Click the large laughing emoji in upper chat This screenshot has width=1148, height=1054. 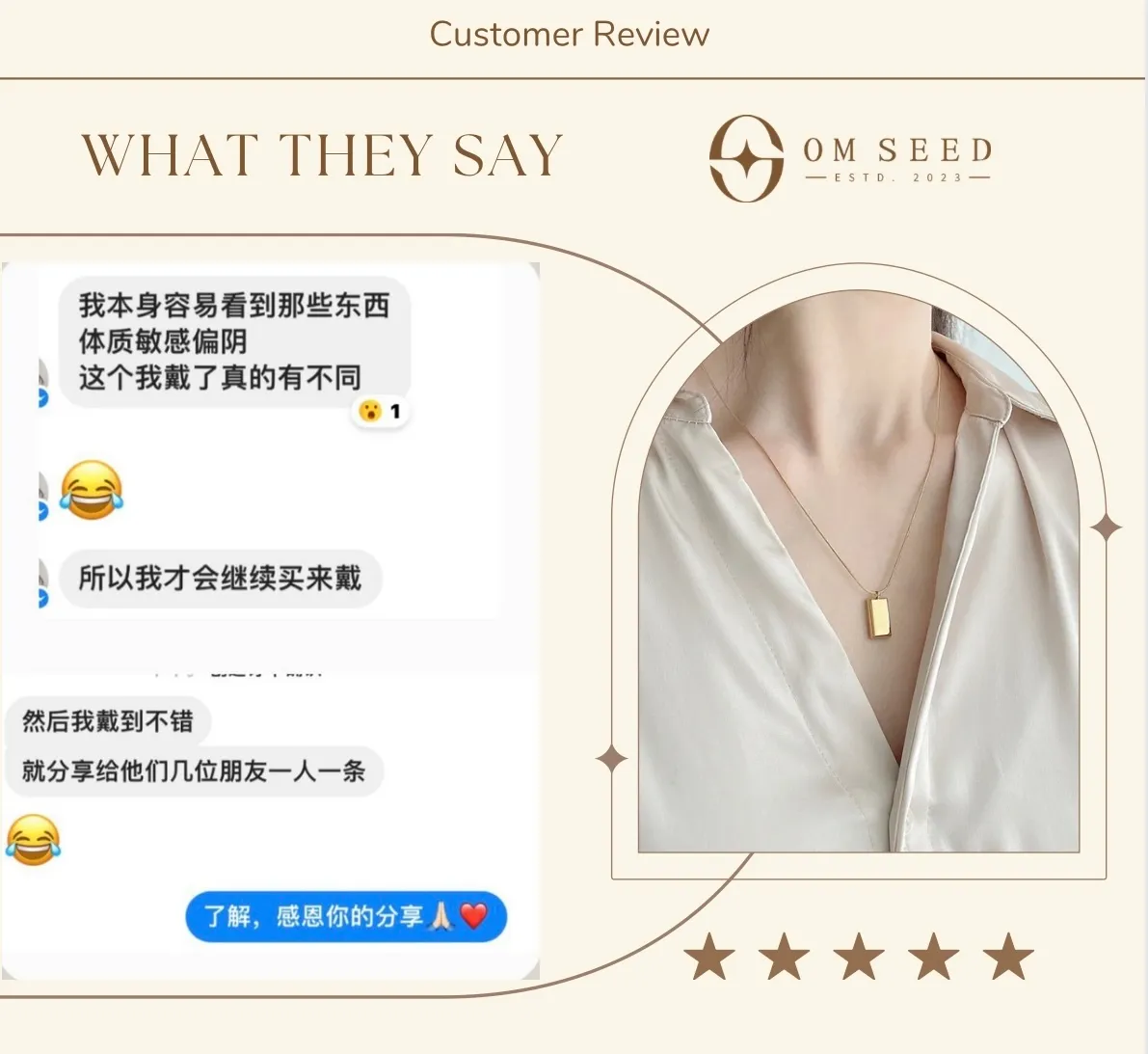coord(92,490)
